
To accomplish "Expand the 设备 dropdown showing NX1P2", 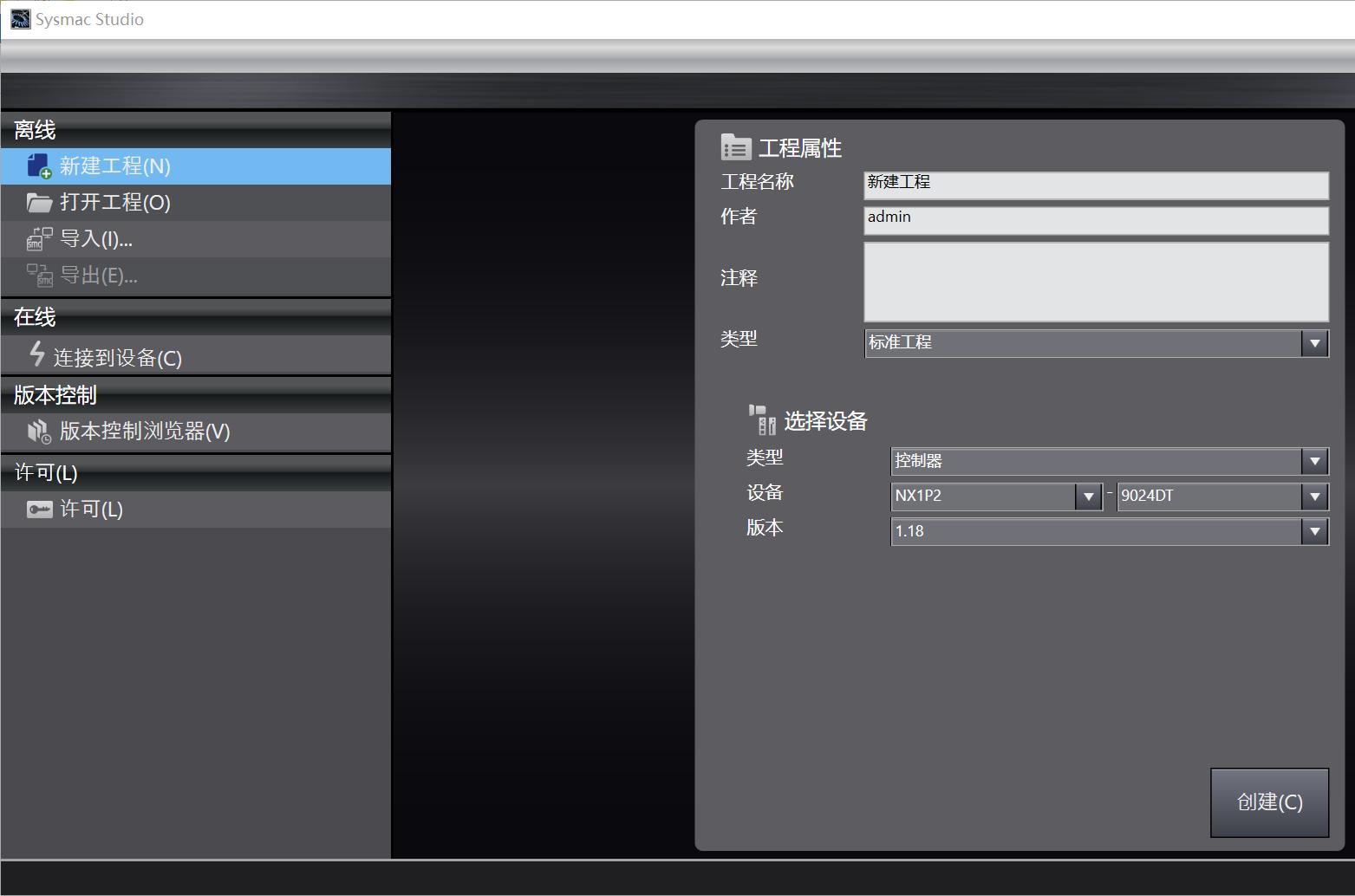I will (997, 497).
